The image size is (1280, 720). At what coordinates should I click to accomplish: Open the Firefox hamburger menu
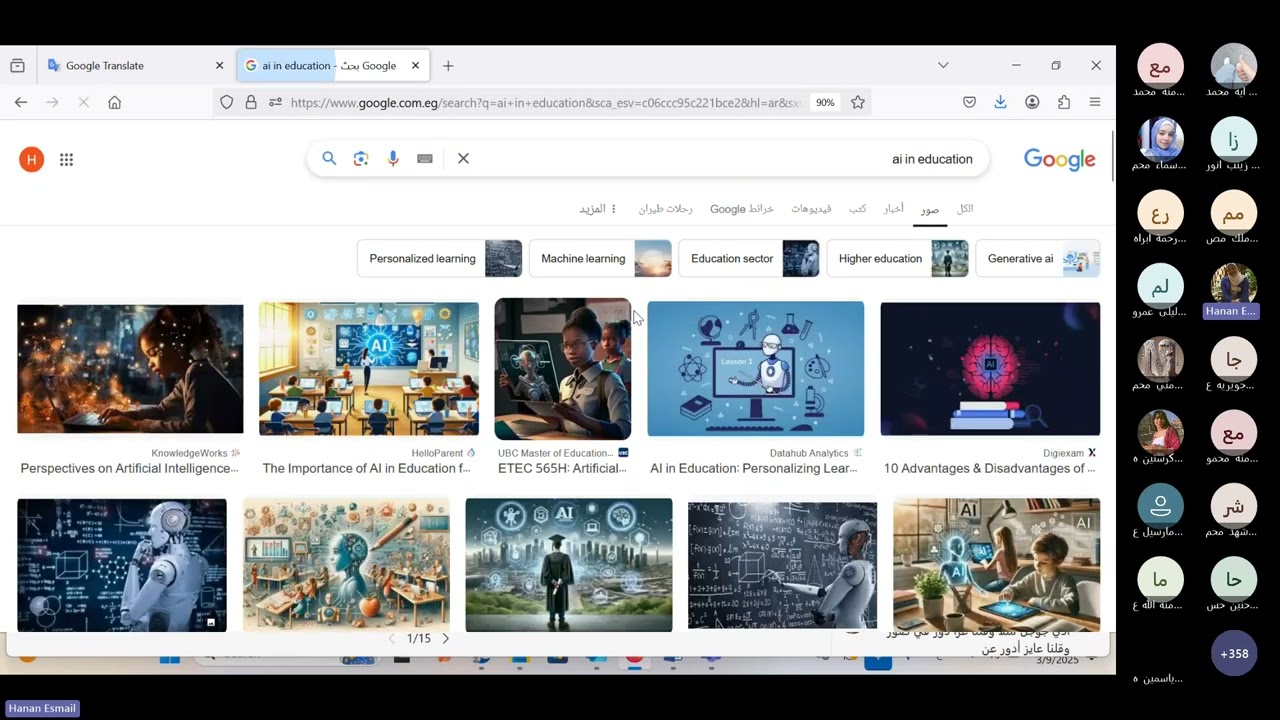1095,102
